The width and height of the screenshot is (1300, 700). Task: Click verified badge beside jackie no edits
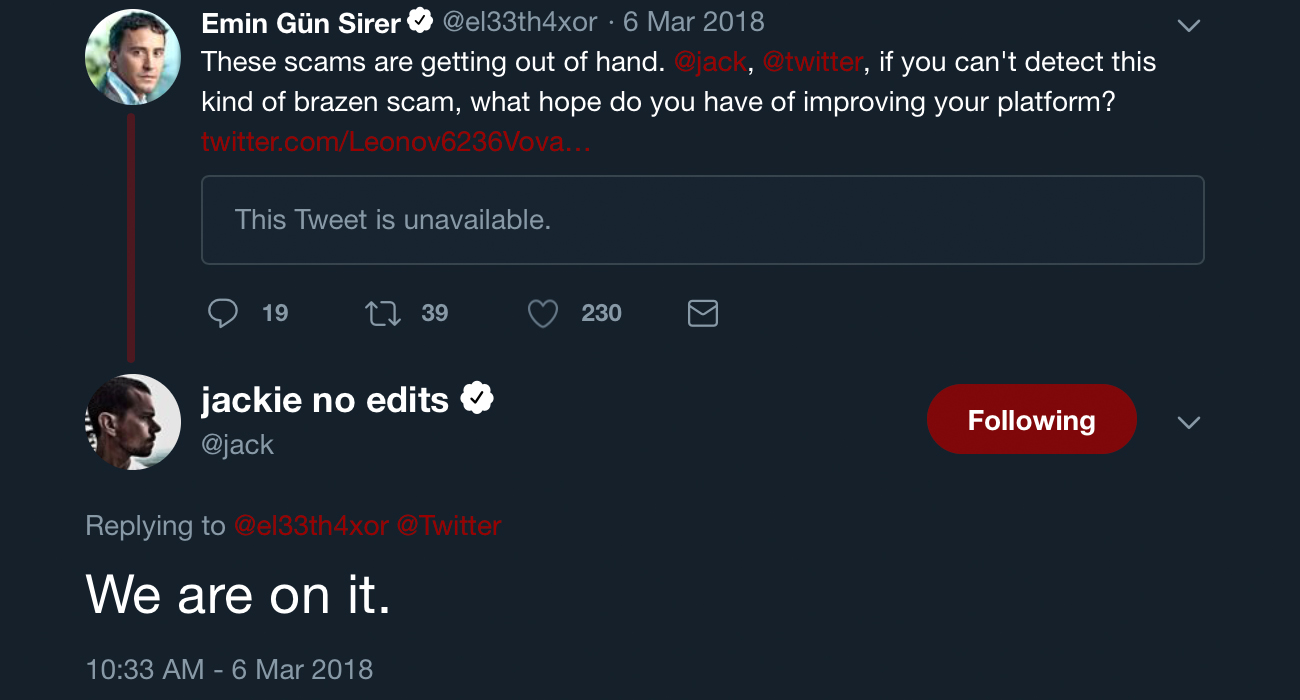pyautogui.click(x=477, y=399)
